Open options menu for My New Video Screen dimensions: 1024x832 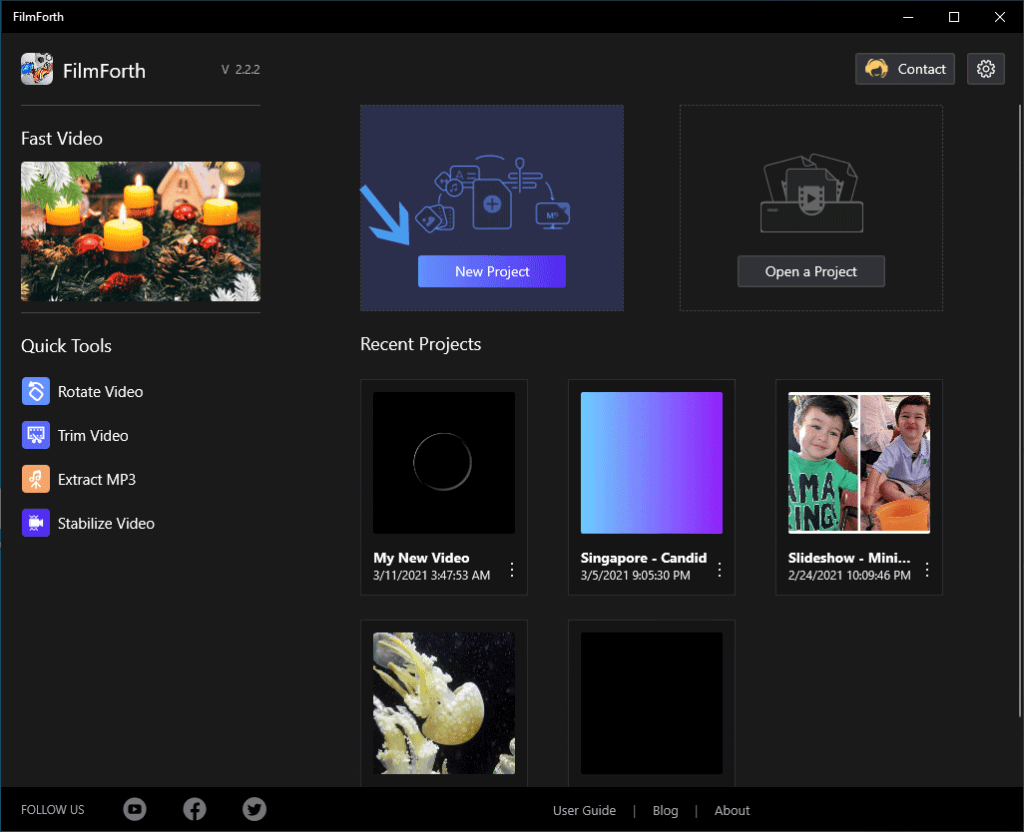pos(511,569)
